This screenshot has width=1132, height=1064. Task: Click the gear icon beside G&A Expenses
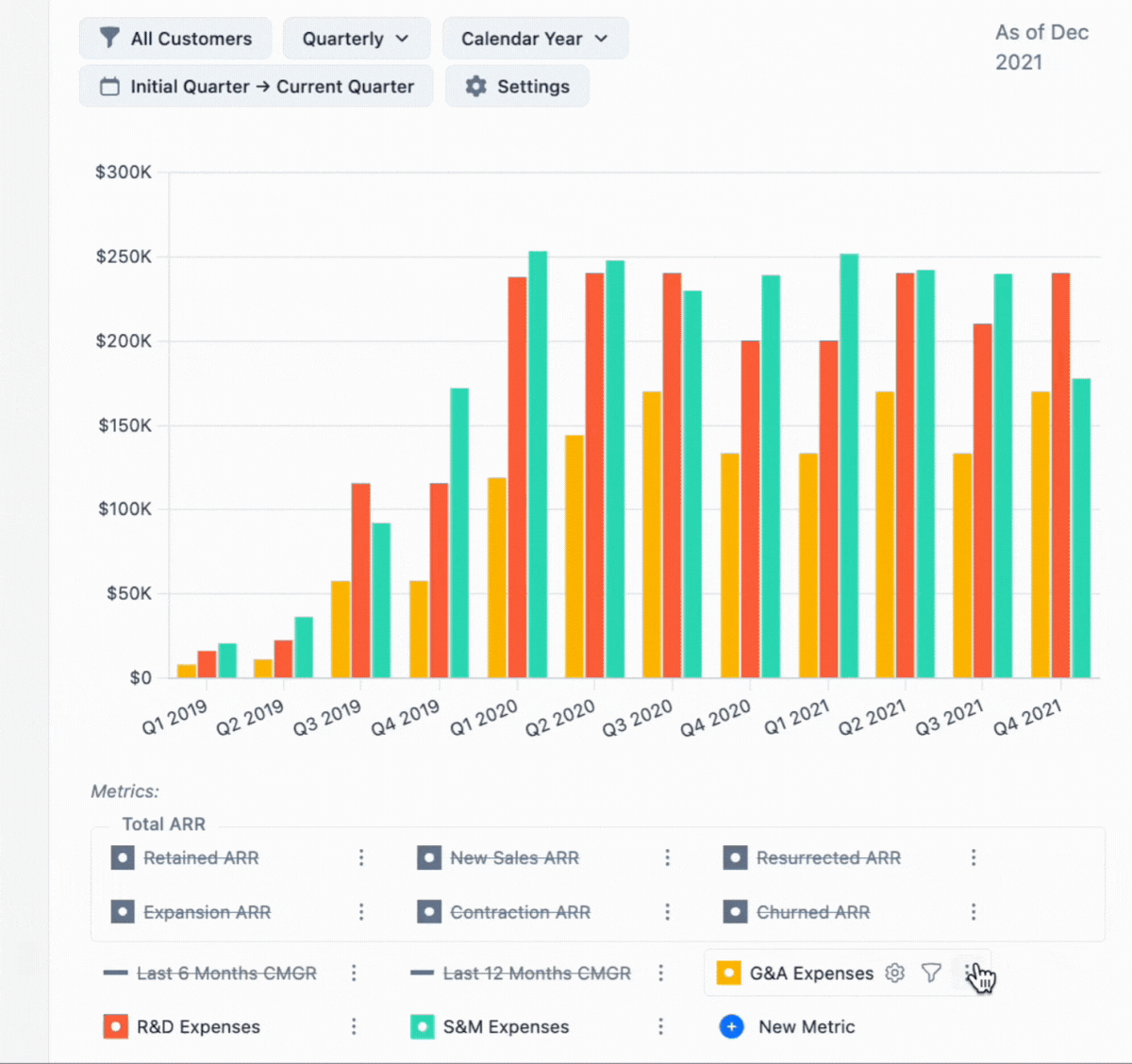pyautogui.click(x=895, y=973)
